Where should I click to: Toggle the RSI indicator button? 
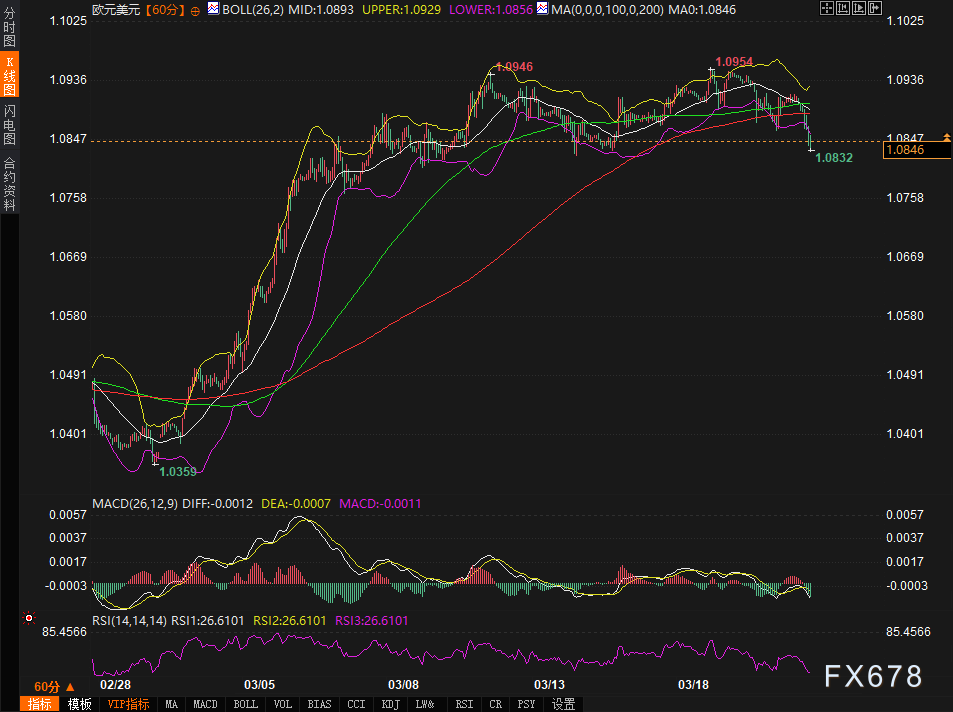click(x=464, y=704)
